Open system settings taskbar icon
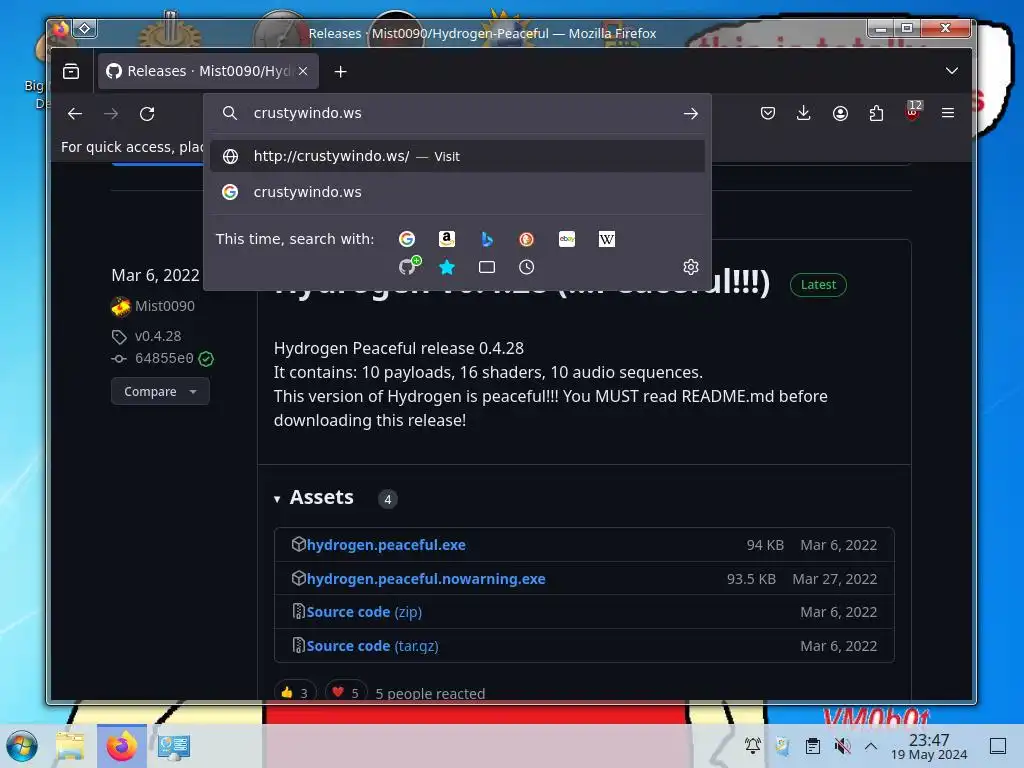The width and height of the screenshot is (1024, 768). (173, 746)
